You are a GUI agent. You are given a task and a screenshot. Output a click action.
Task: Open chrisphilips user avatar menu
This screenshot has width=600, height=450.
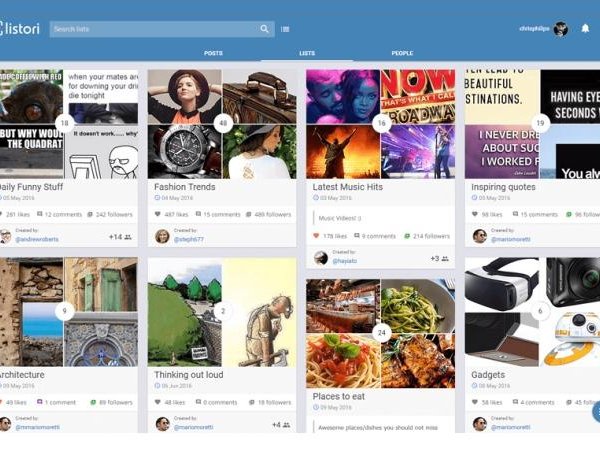point(561,29)
